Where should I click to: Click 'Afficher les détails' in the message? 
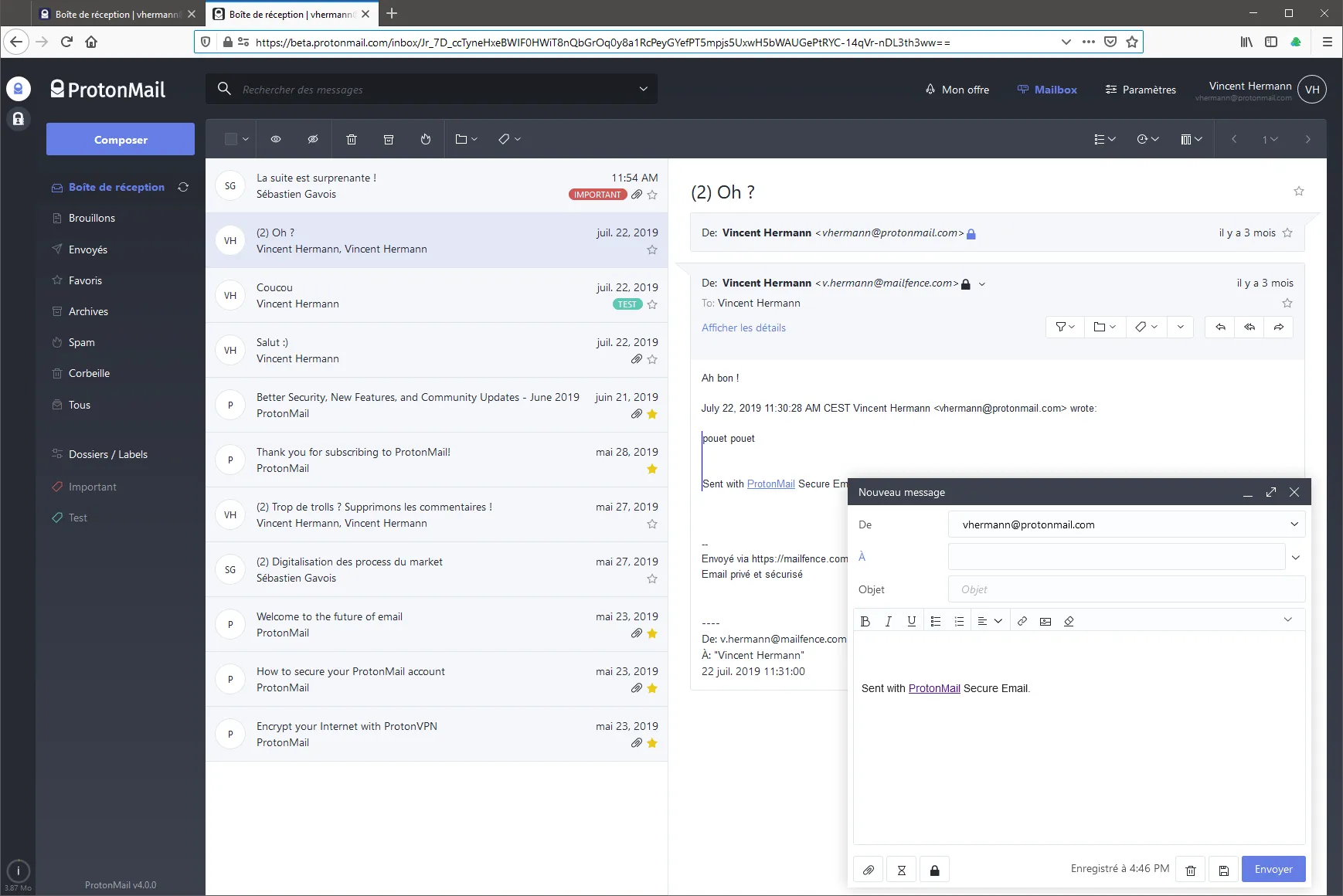(744, 328)
